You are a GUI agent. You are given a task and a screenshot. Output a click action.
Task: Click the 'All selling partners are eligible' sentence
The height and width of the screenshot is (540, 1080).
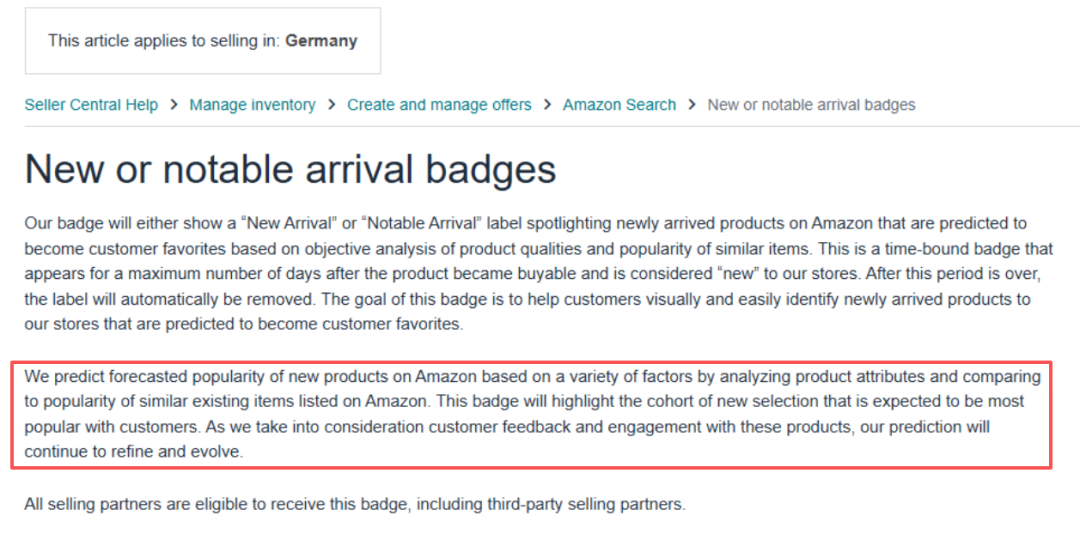click(354, 505)
